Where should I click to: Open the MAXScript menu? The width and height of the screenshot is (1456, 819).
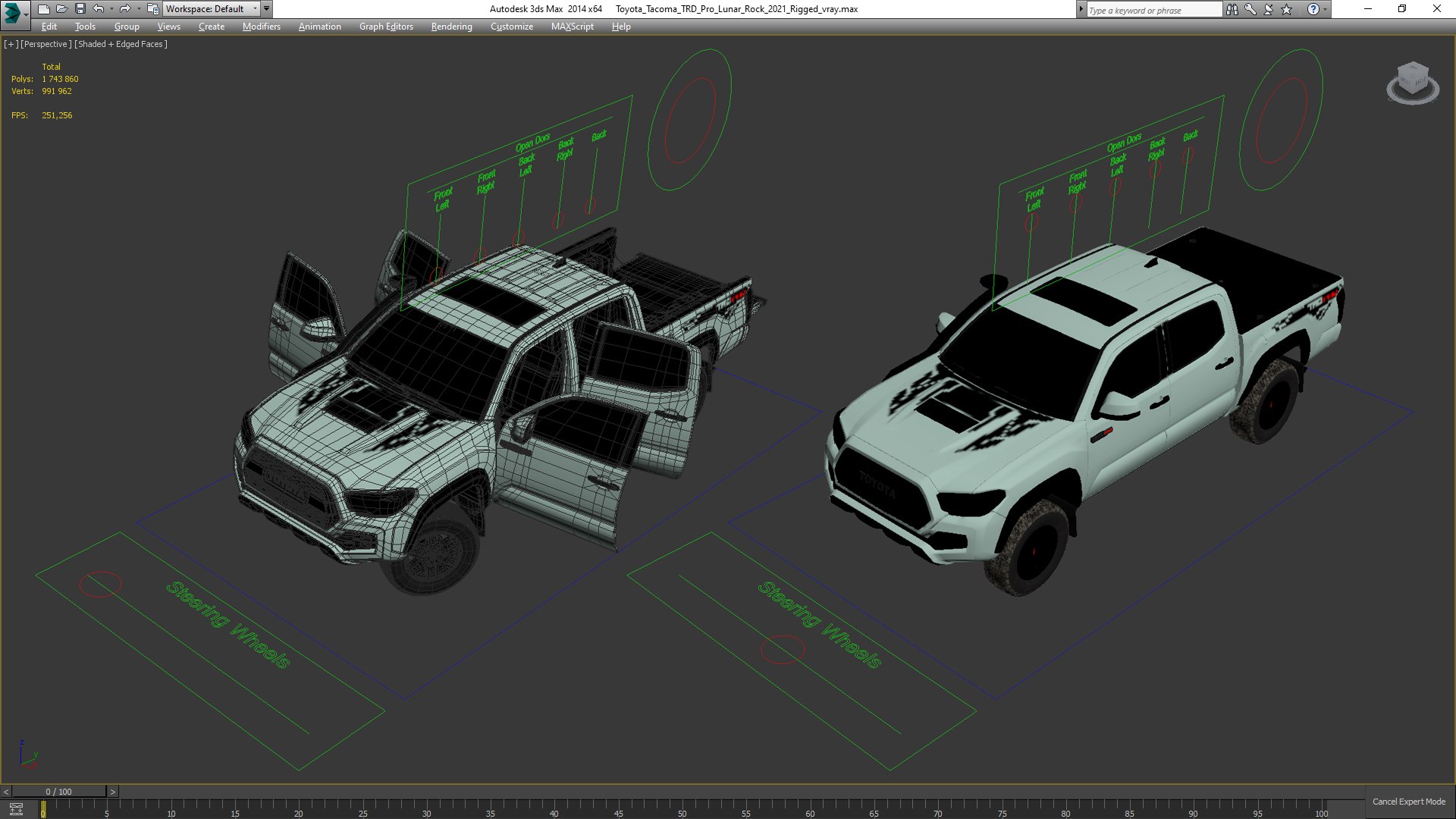[573, 27]
